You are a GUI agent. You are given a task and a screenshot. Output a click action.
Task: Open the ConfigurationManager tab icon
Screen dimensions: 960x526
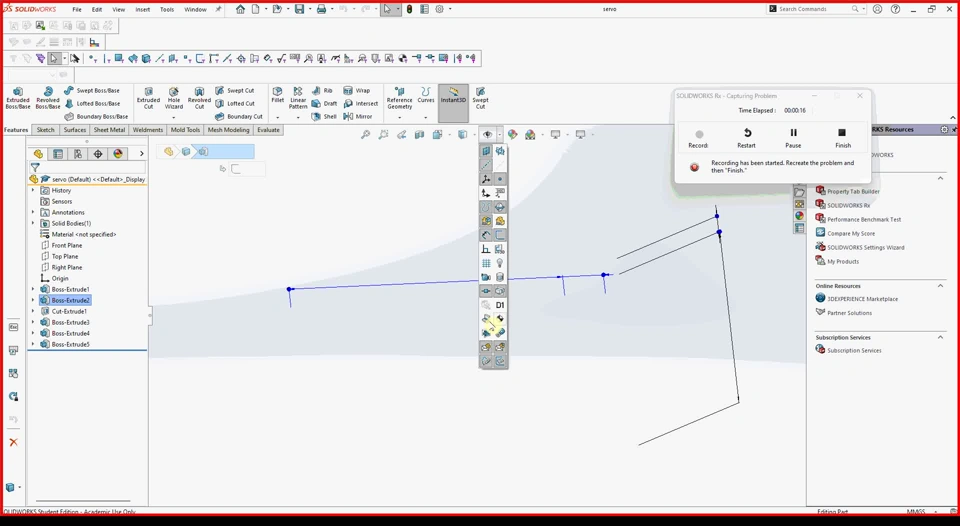[78, 154]
